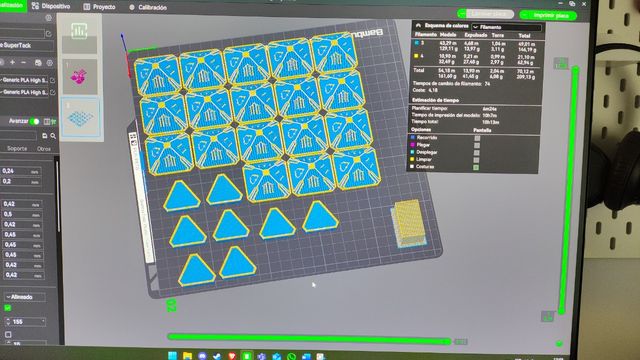The width and height of the screenshot is (640, 360).
Task: Open the Dispositivo tab
Action: tap(51, 6)
